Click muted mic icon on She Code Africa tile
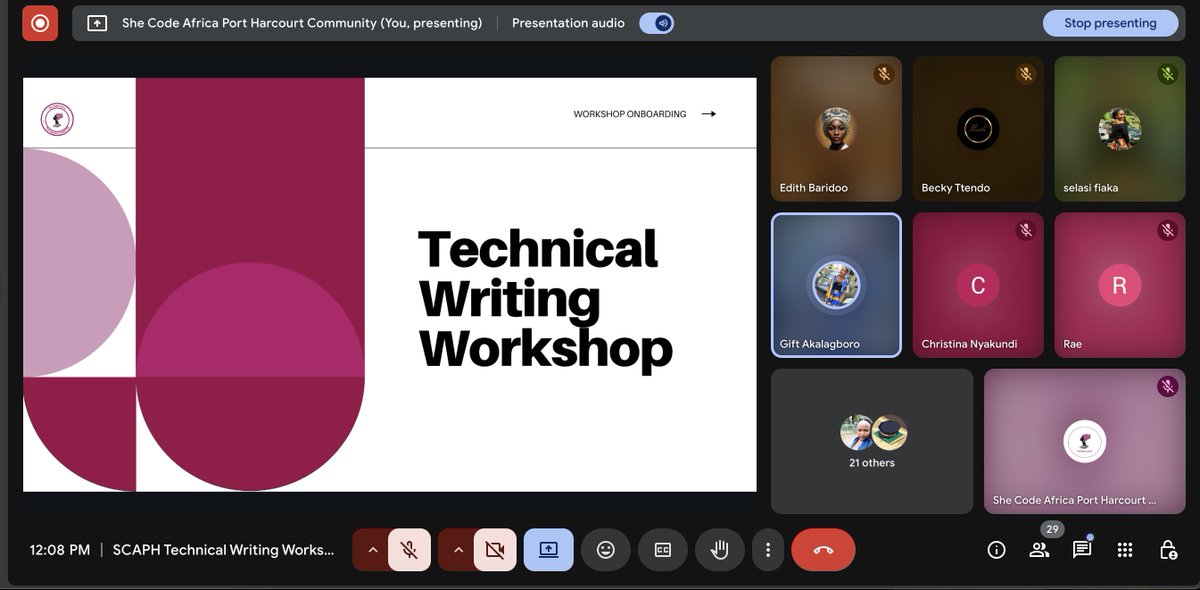Screen dimensions: 1200x590 (x=1167, y=386)
